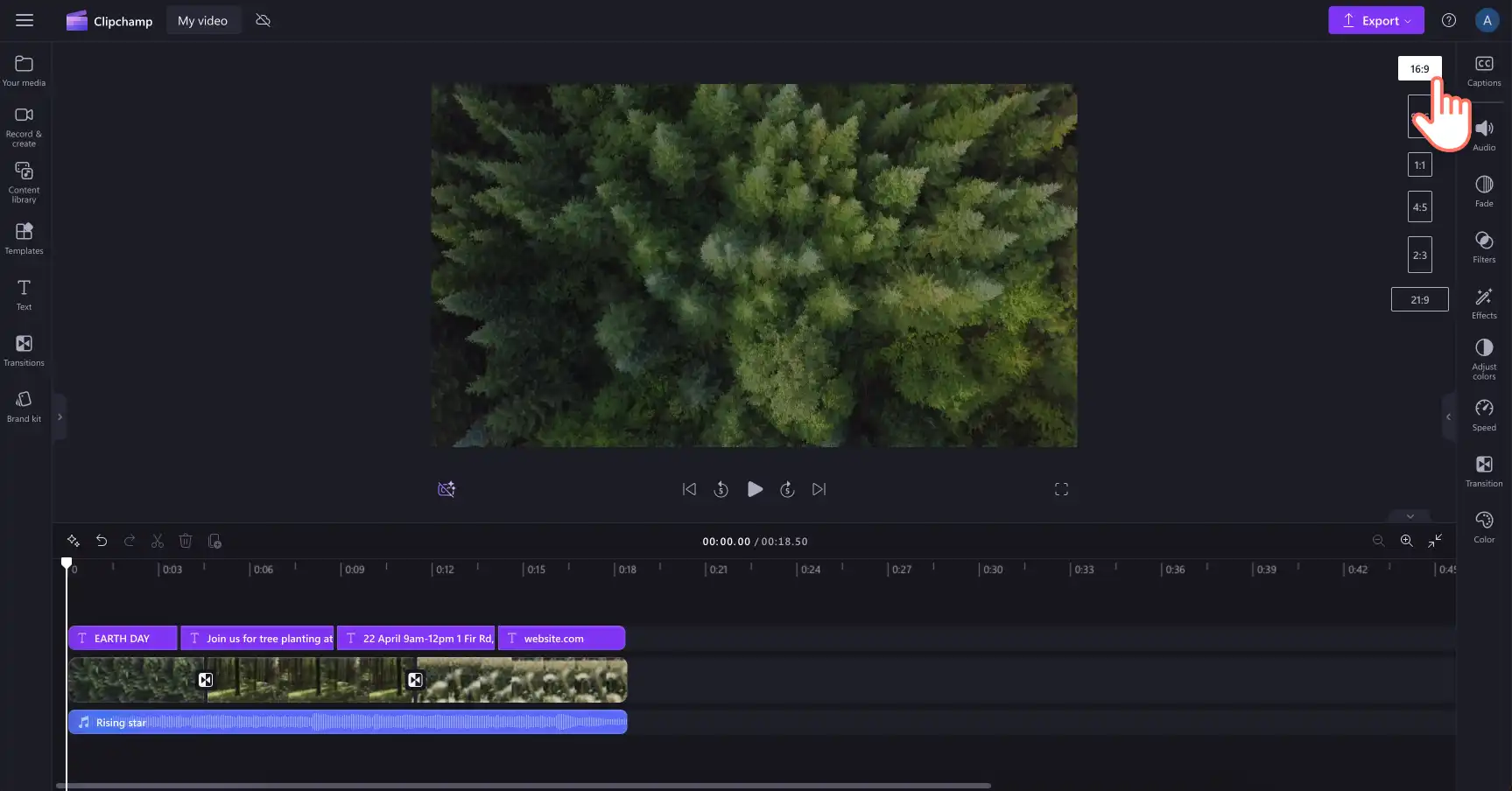Open the Speed panel icon
This screenshot has height=791, width=1512.
point(1484,415)
